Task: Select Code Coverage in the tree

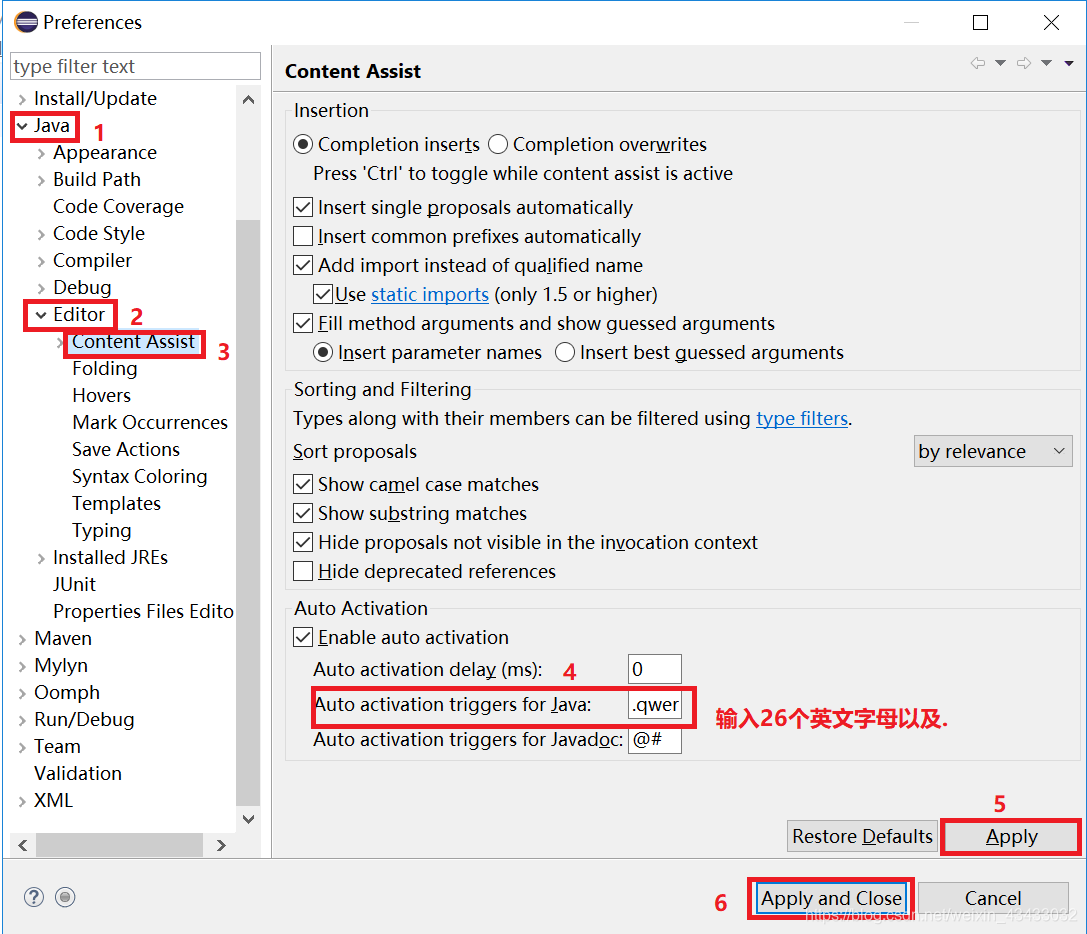Action: point(119,207)
